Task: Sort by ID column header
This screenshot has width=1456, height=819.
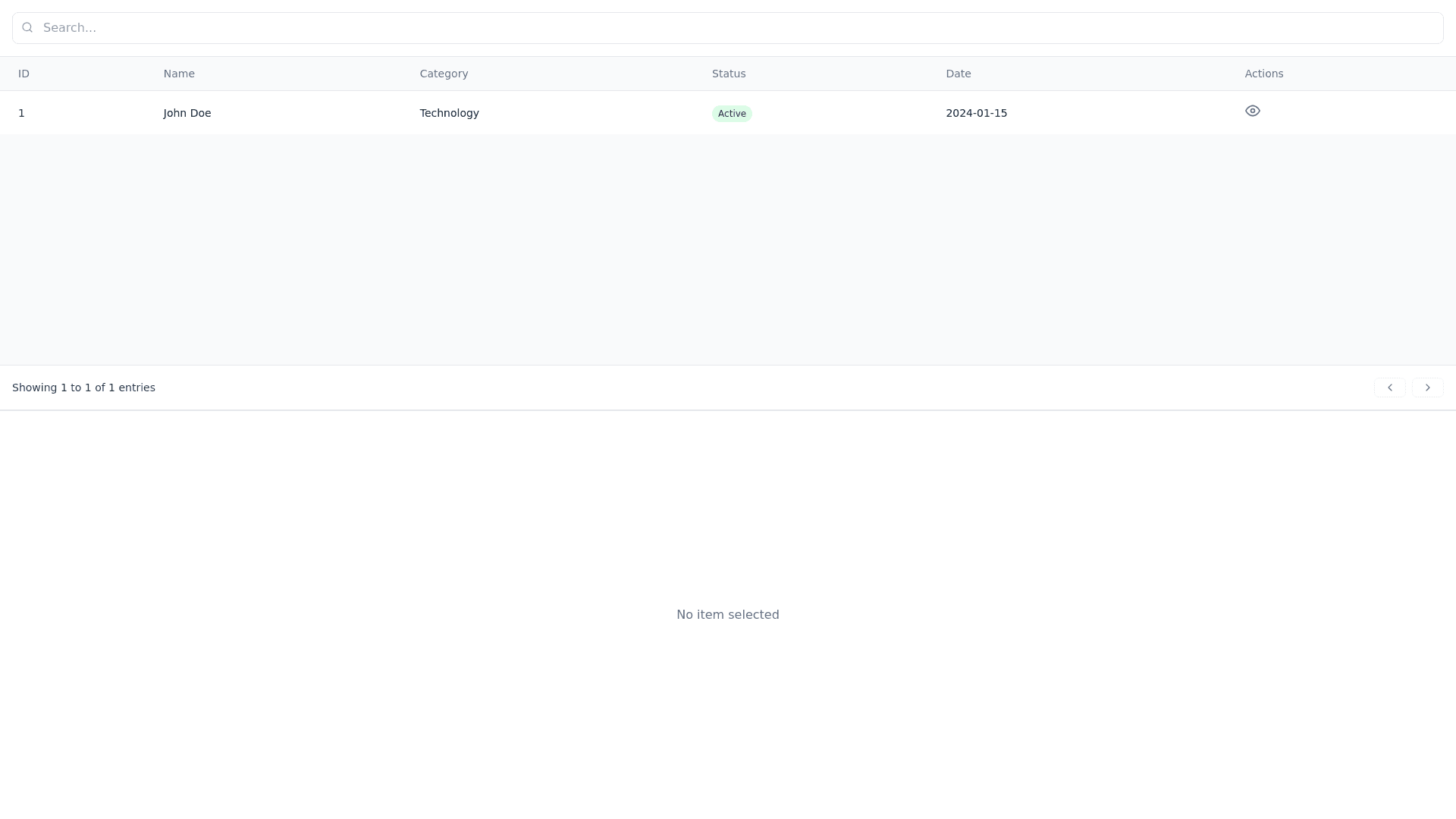Action: 24,74
